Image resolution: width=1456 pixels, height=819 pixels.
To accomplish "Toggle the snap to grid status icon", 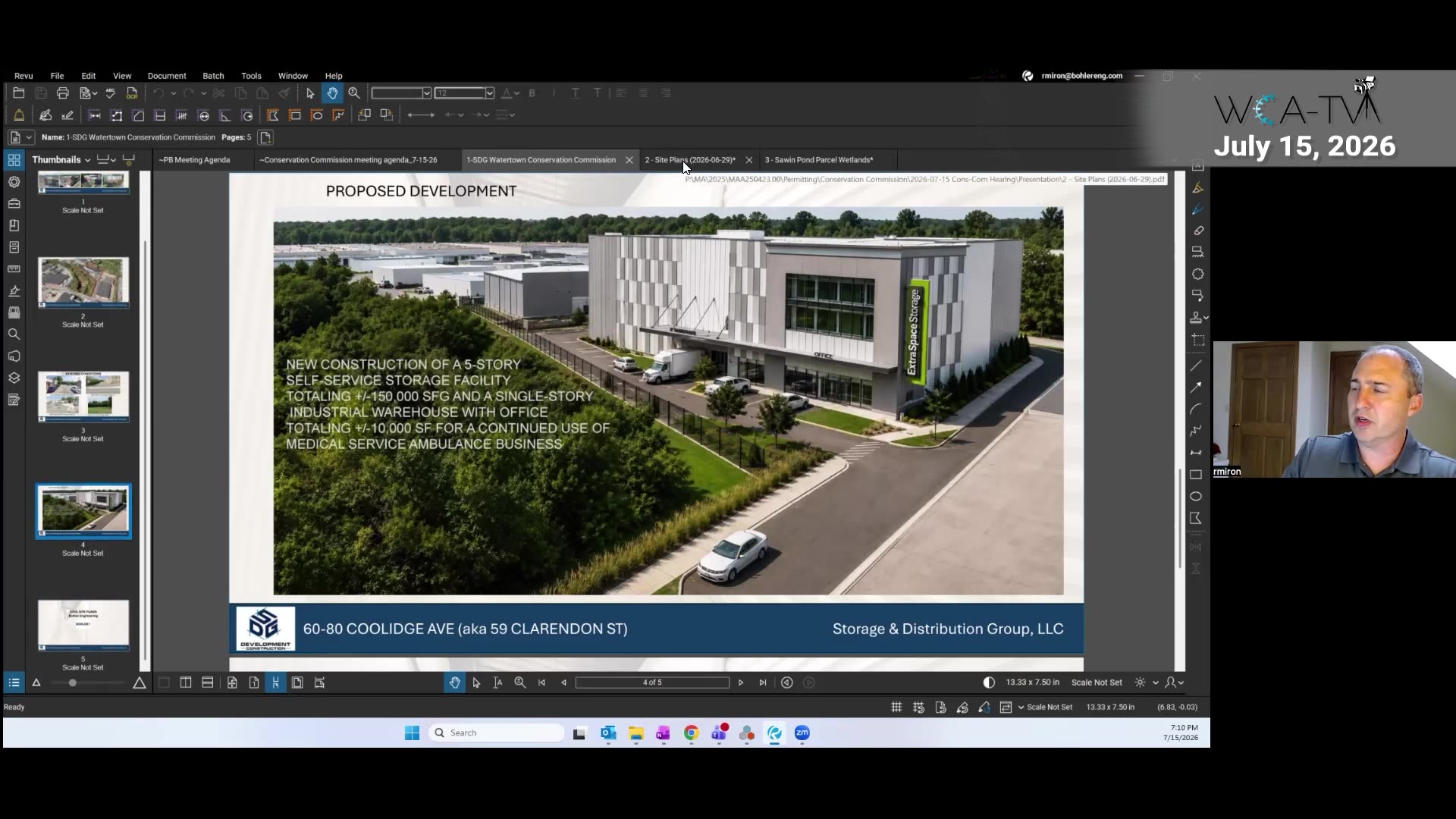I will click(x=918, y=708).
